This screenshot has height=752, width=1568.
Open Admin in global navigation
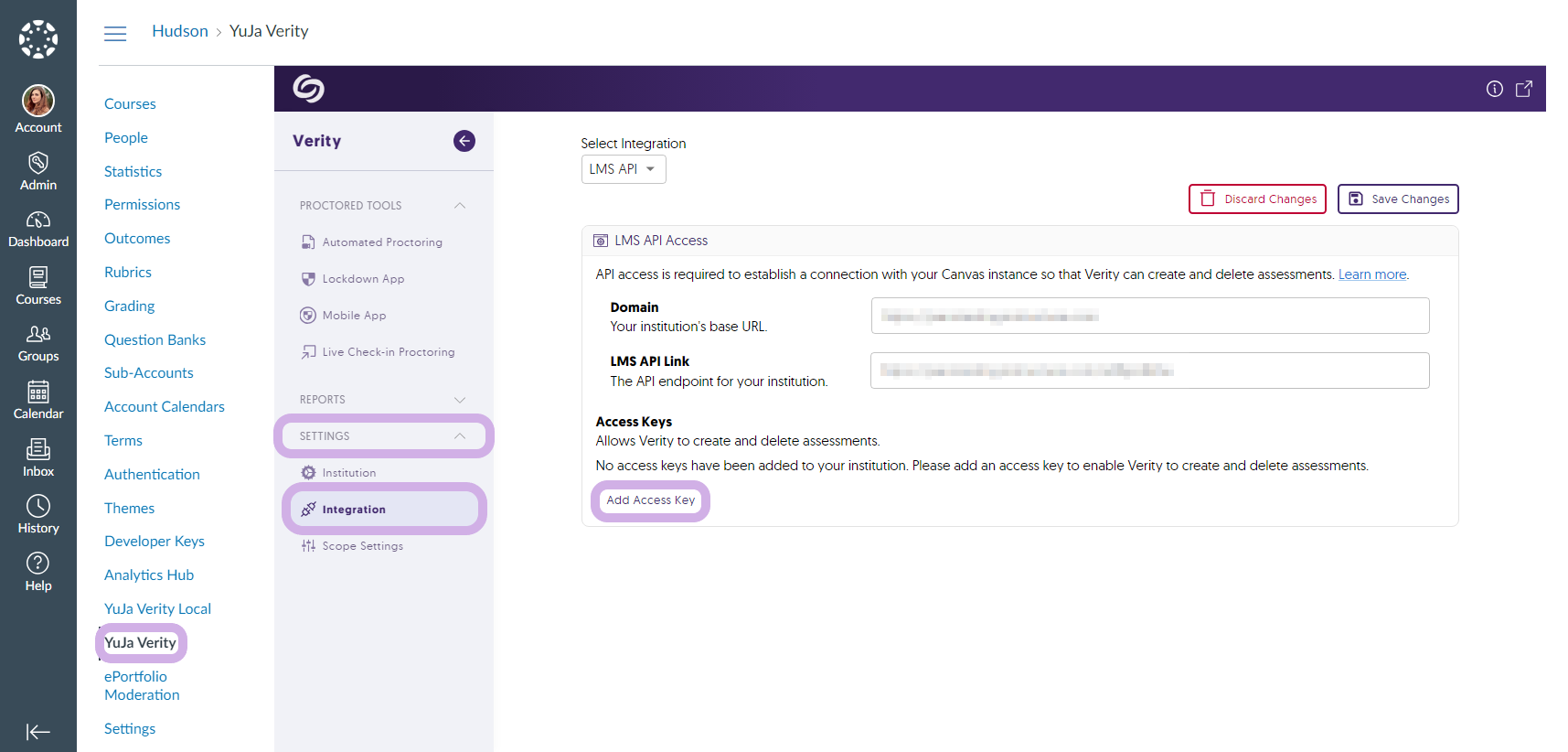click(38, 172)
